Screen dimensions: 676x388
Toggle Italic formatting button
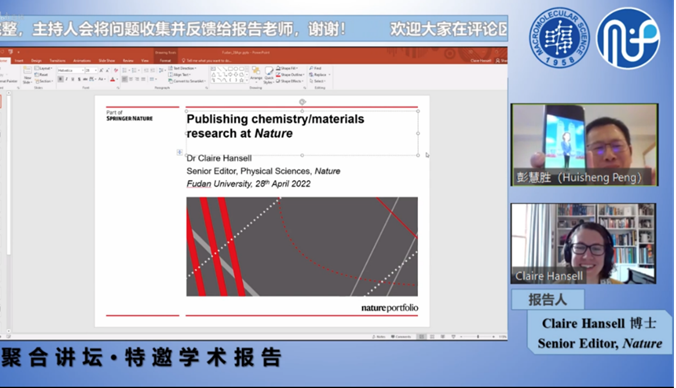pos(66,79)
